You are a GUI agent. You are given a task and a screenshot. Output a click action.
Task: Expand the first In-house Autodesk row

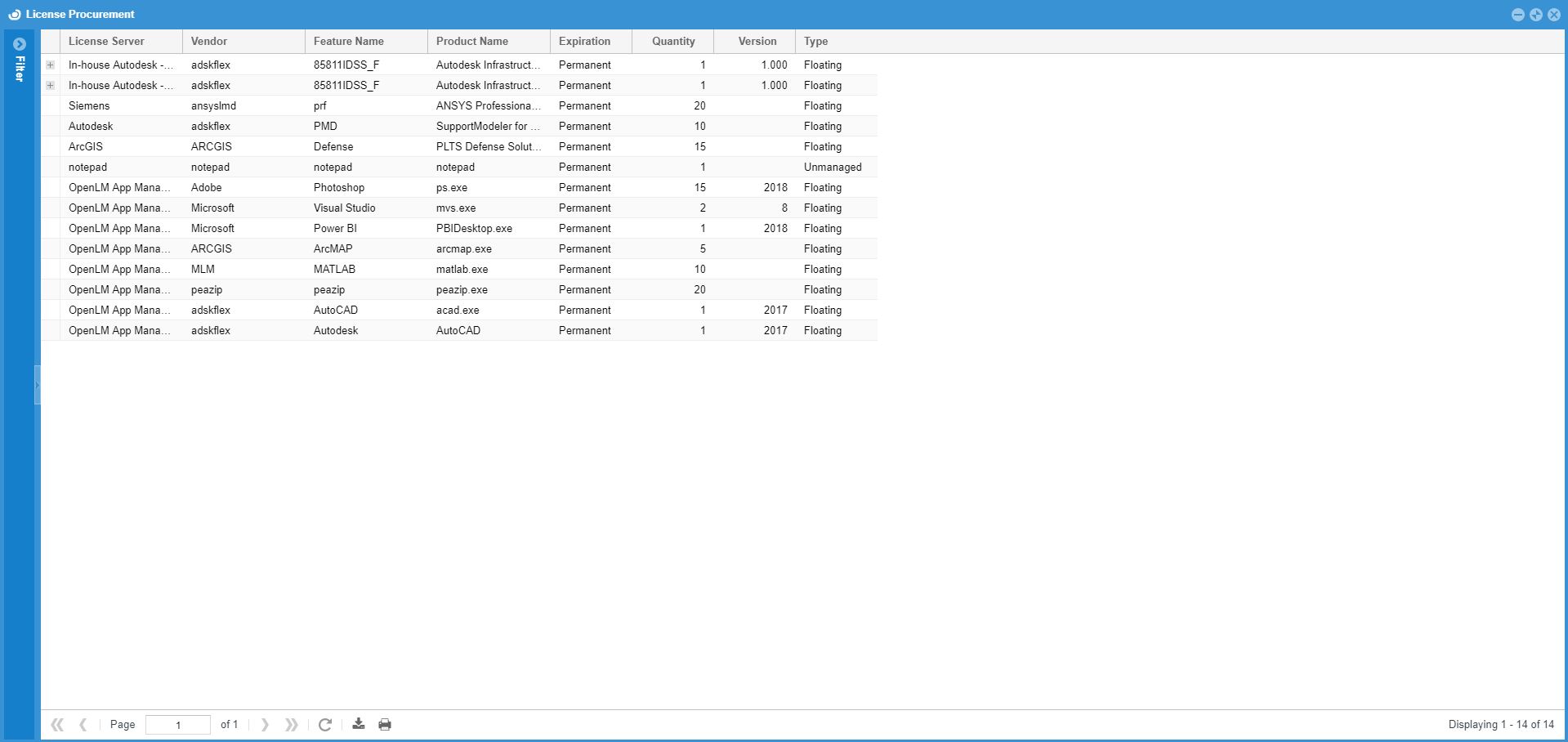(x=51, y=65)
